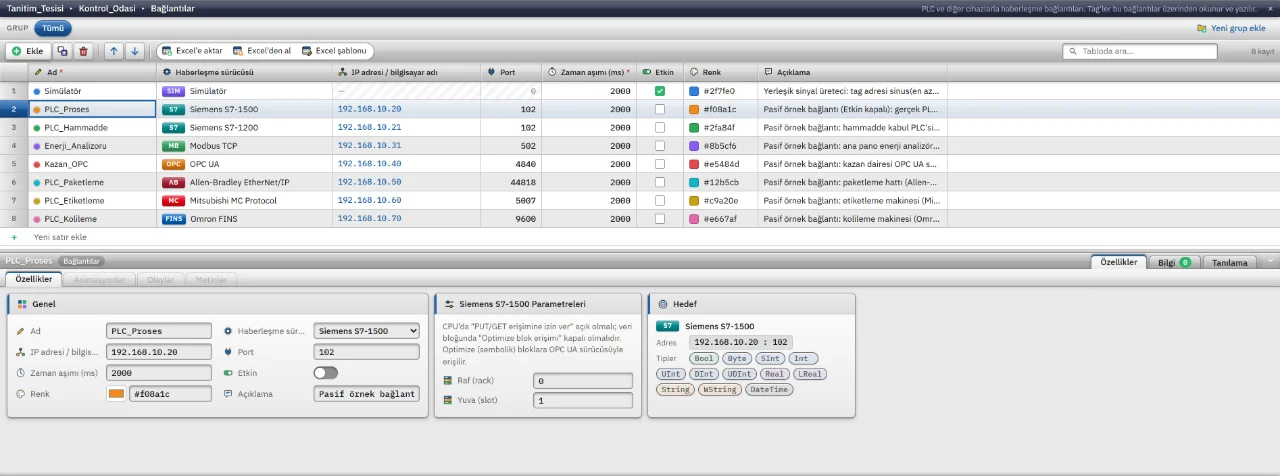Sort by Haberleşme sürücüsü column header

pos(244,72)
